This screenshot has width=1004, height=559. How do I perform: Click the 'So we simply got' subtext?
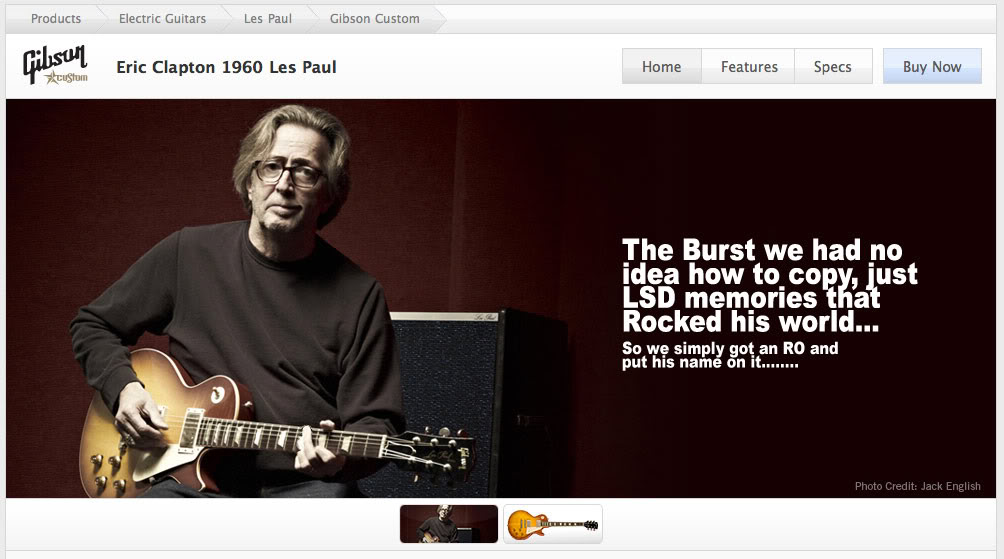pyautogui.click(x=730, y=355)
